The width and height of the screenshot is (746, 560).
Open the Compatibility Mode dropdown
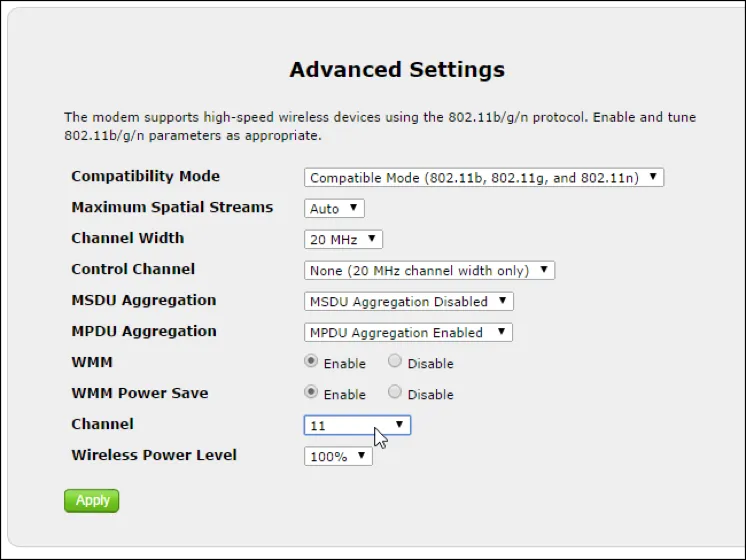coord(484,178)
